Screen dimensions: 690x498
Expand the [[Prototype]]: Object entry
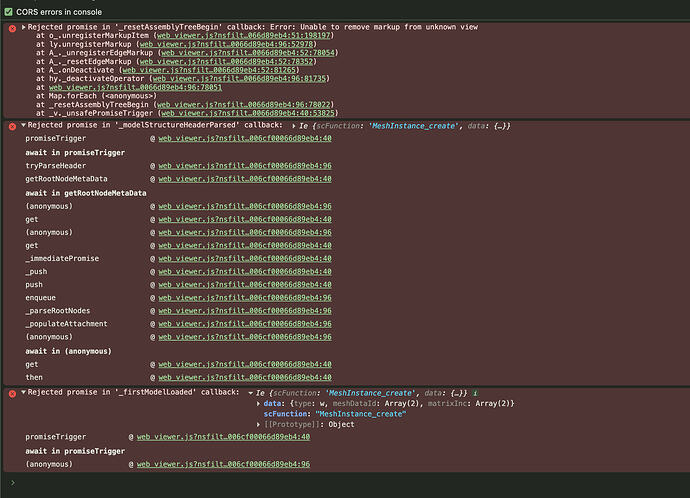(x=258, y=425)
